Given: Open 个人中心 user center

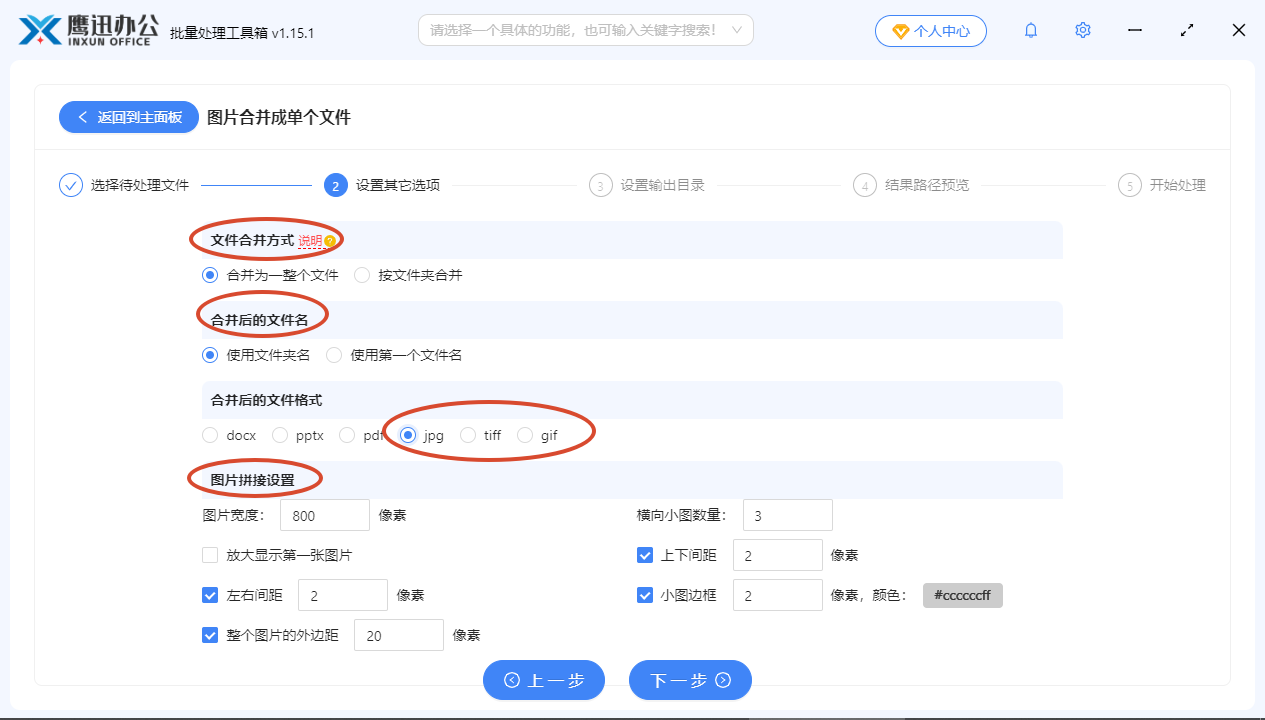Looking at the screenshot, I should (931, 31).
